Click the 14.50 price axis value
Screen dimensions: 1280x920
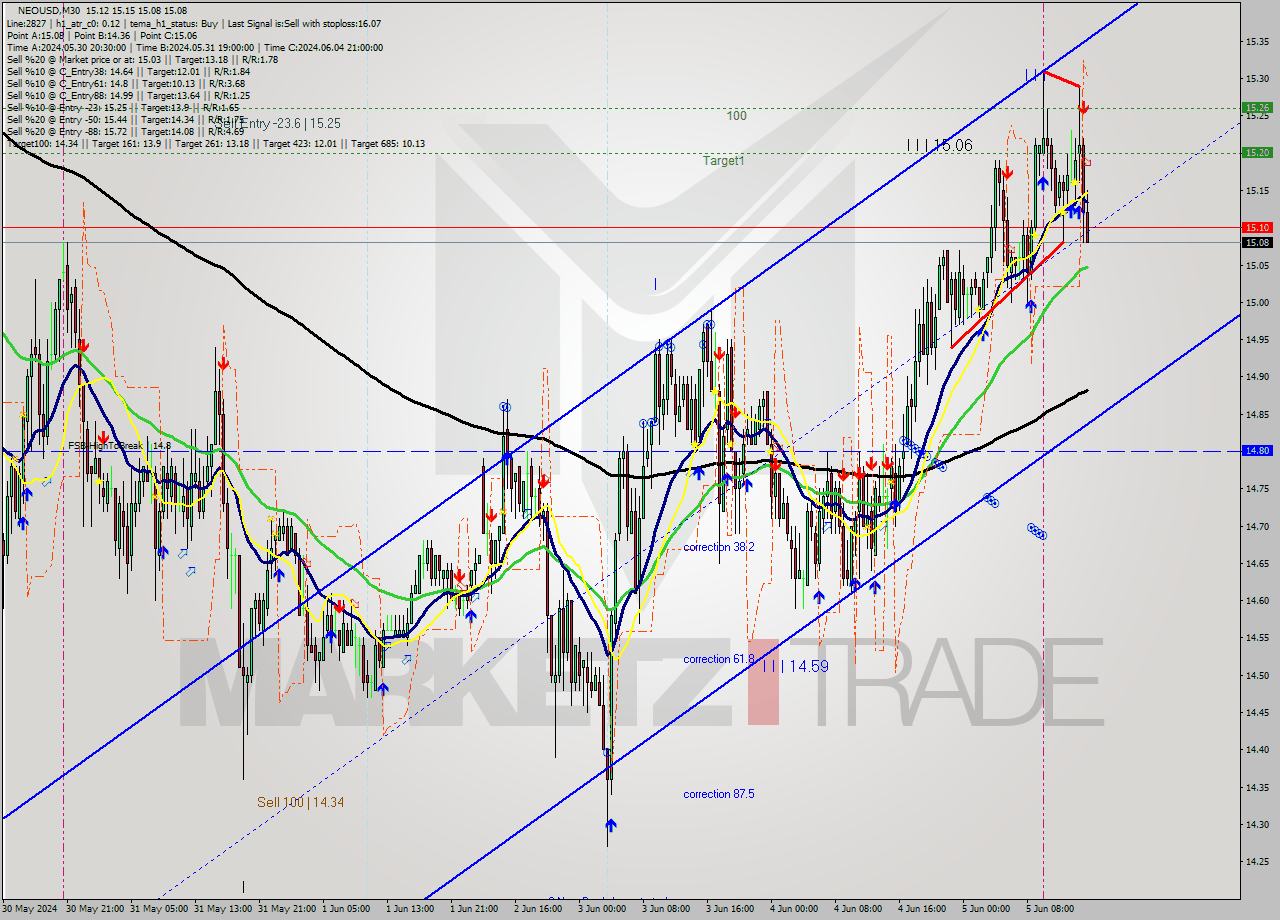pyautogui.click(x=1256, y=675)
